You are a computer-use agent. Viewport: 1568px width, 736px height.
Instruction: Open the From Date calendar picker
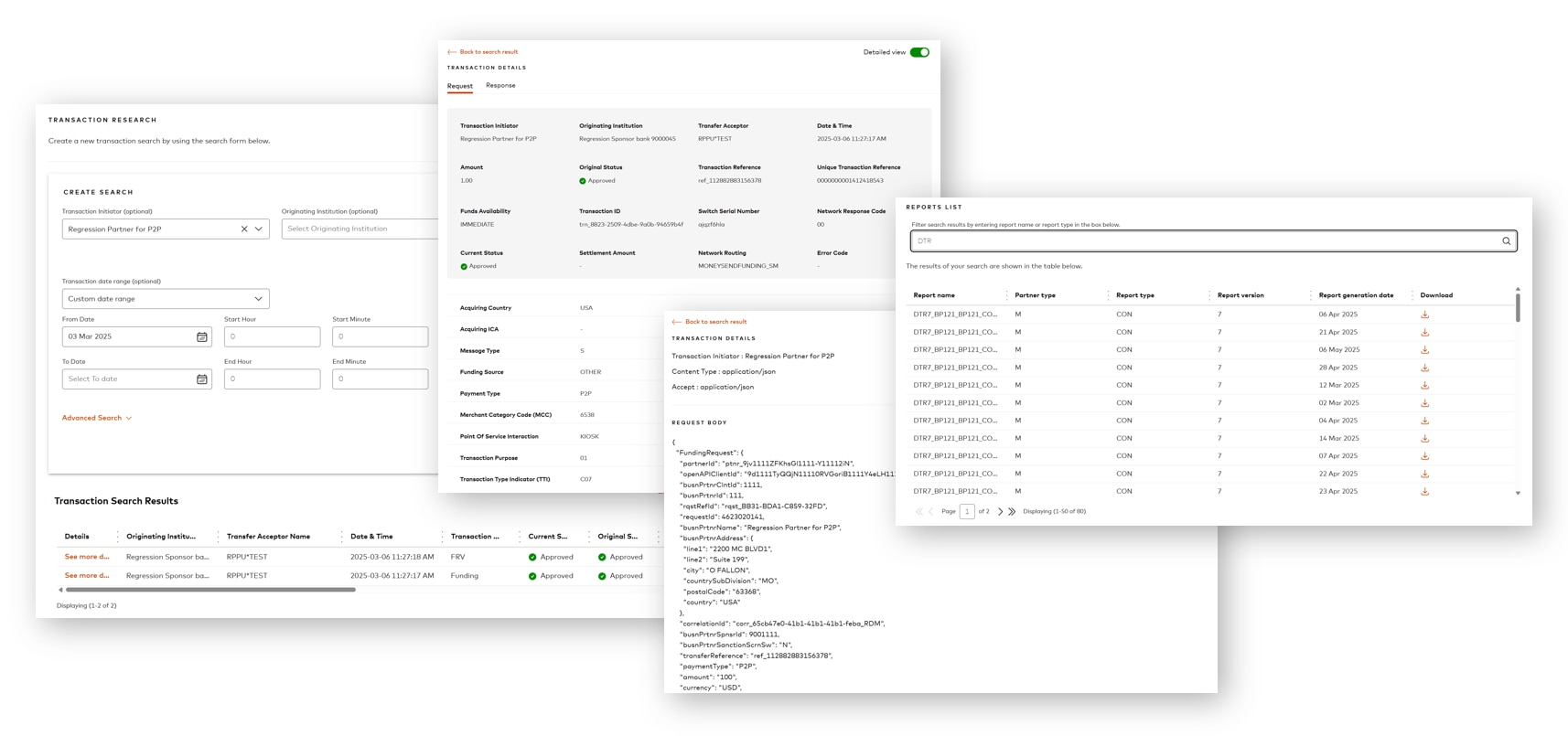point(202,336)
